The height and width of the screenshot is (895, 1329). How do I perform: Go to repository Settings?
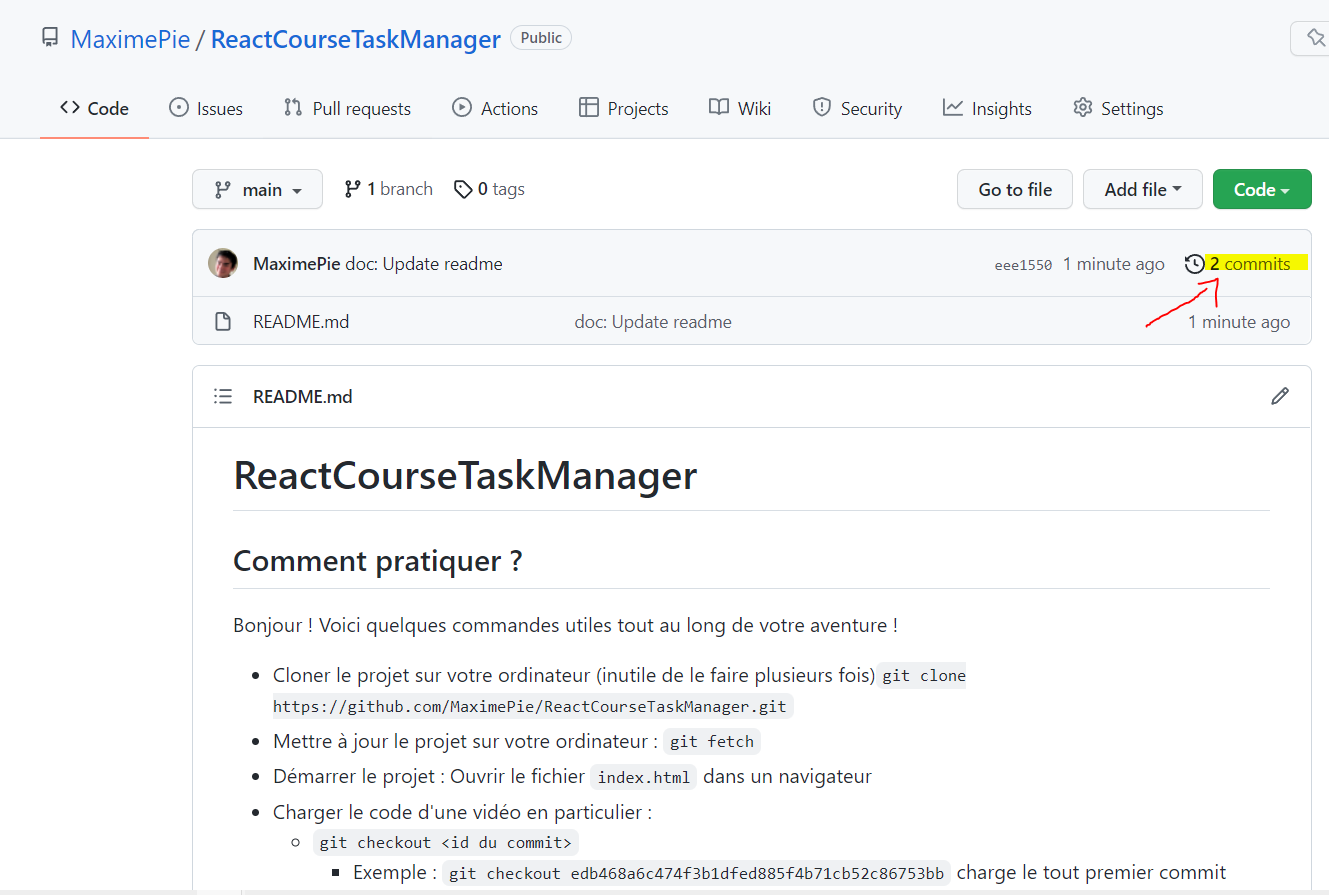pos(1117,107)
